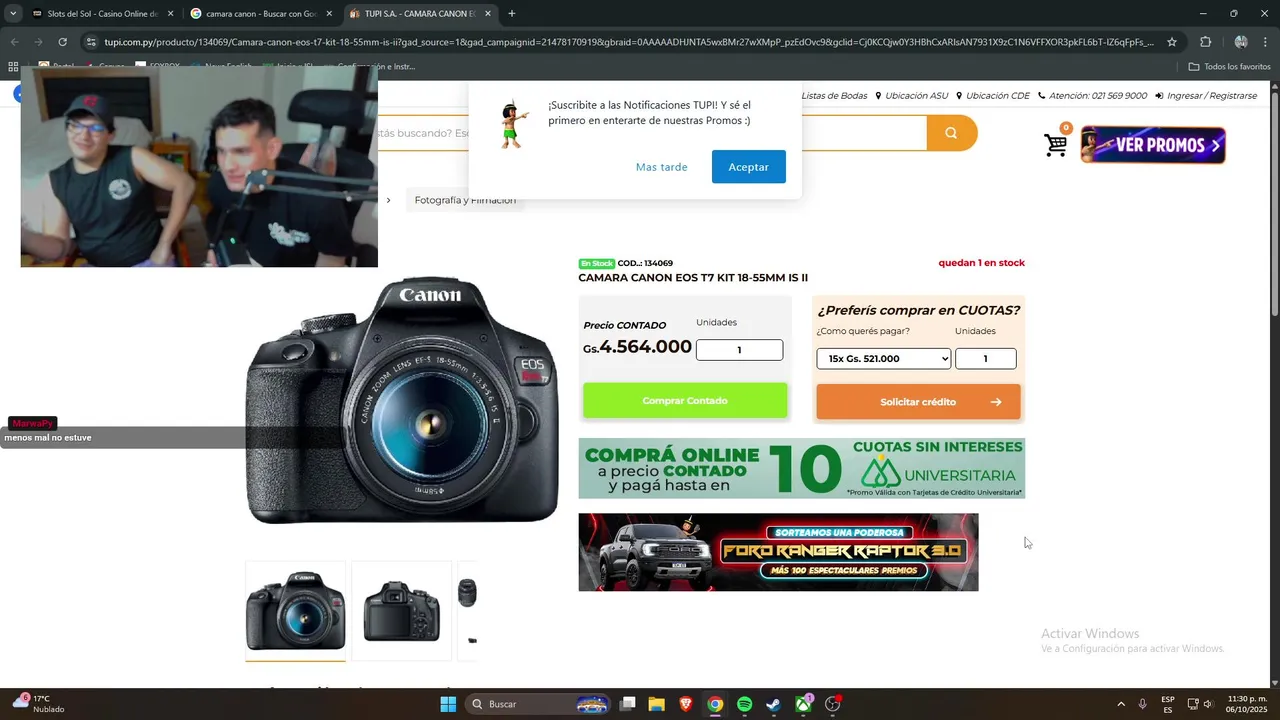This screenshot has height=720, width=1280.
Task: Open the Ubicación ASU link
Action: coord(911,96)
